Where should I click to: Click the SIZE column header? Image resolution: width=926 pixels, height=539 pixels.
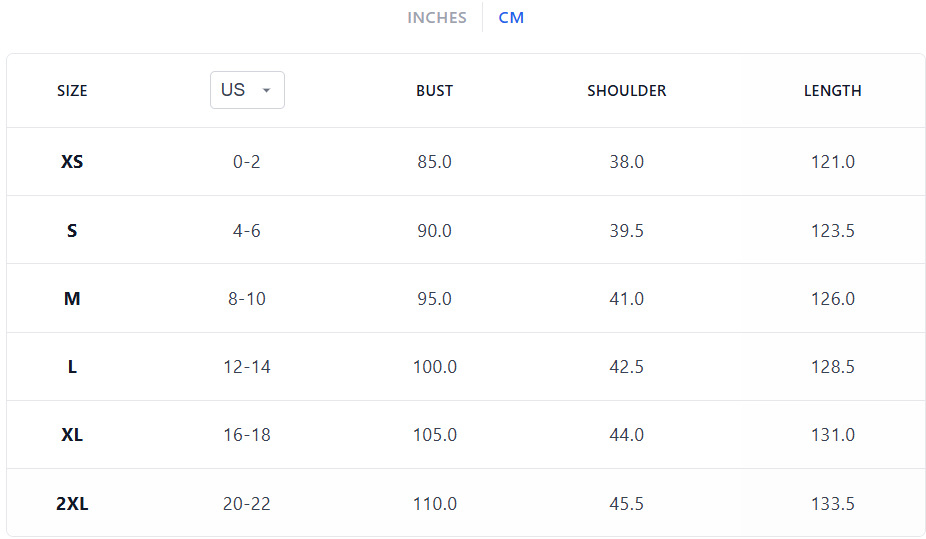72,91
